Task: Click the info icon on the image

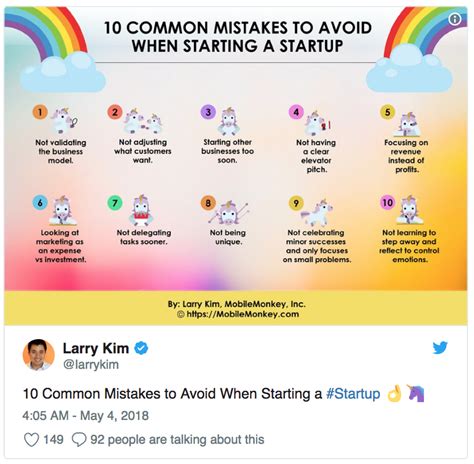Action: pyautogui.click(x=455, y=19)
